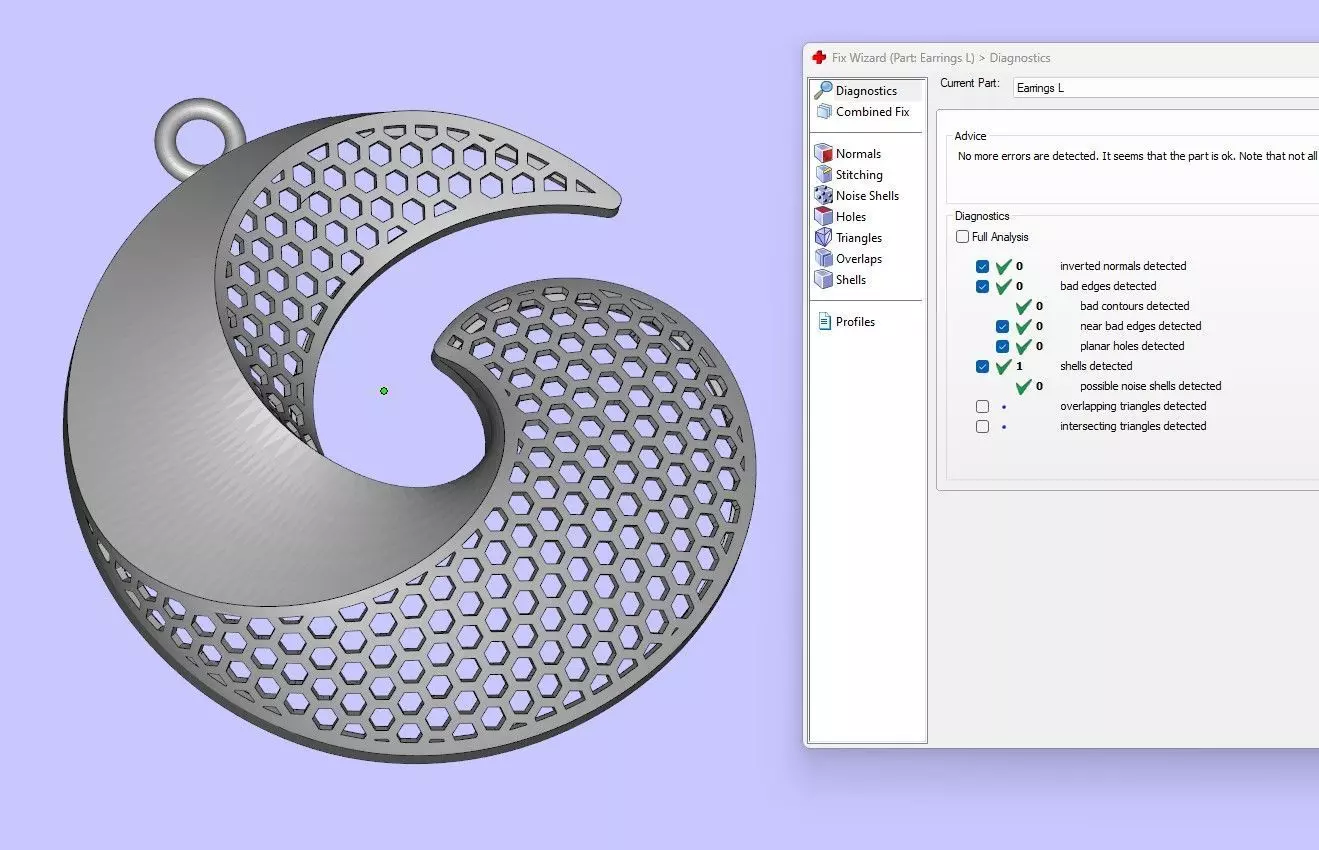
Task: Click the Combined Fix cube icon
Action: [824, 112]
